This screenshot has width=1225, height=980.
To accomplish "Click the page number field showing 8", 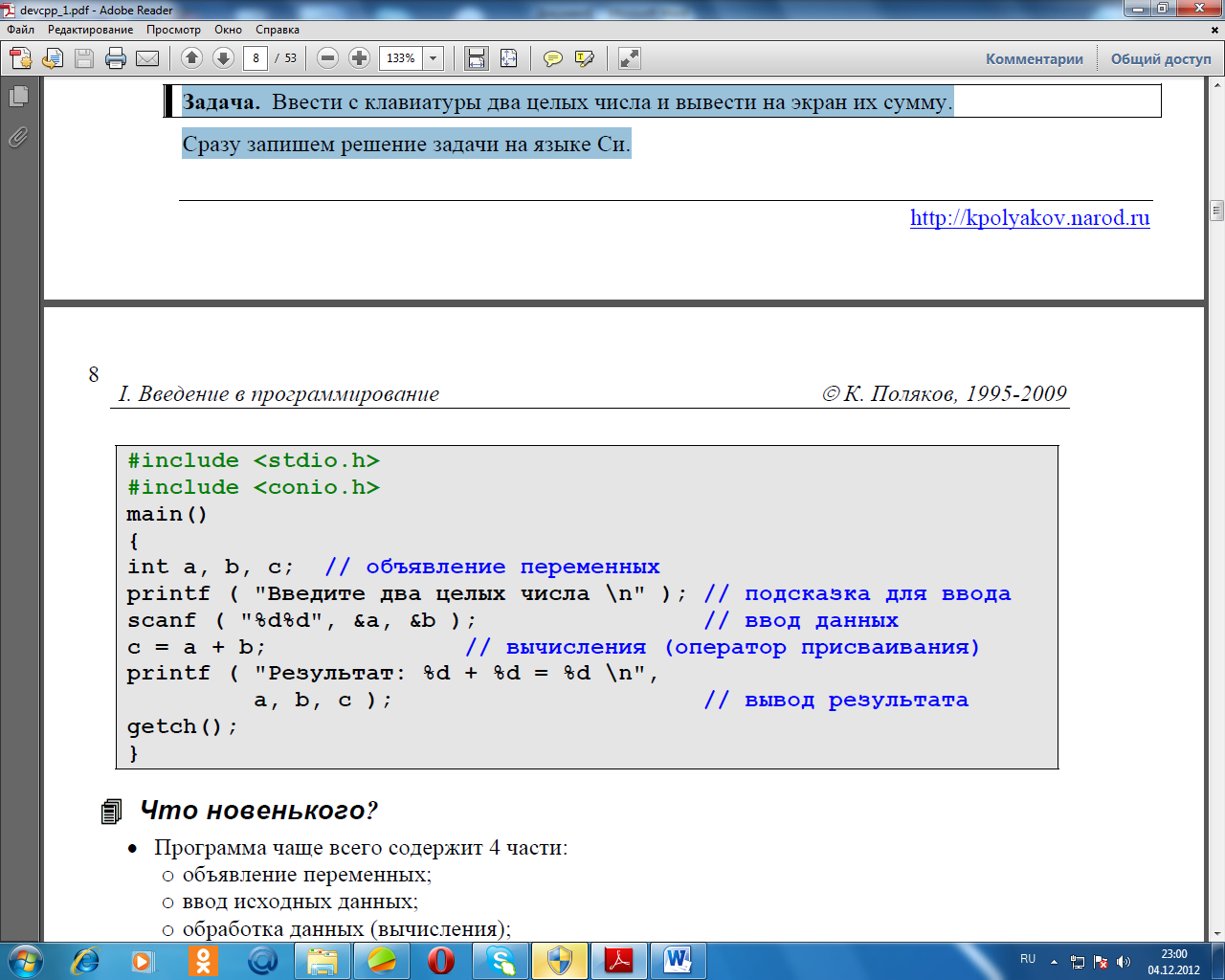I will point(256,58).
